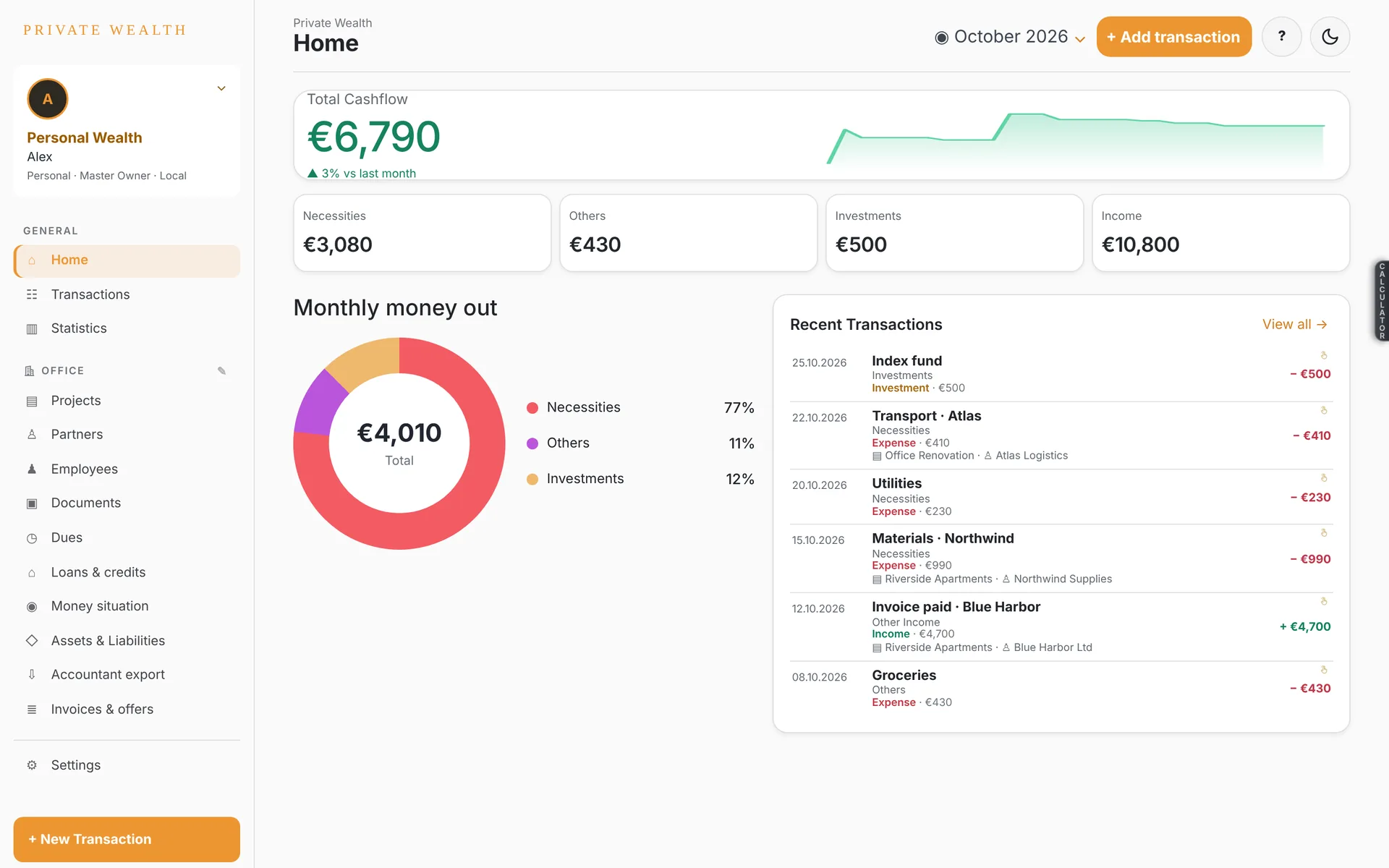Click the Assets & Liabilities diamond icon
Image resolution: width=1389 pixels, height=868 pixels.
coord(32,641)
